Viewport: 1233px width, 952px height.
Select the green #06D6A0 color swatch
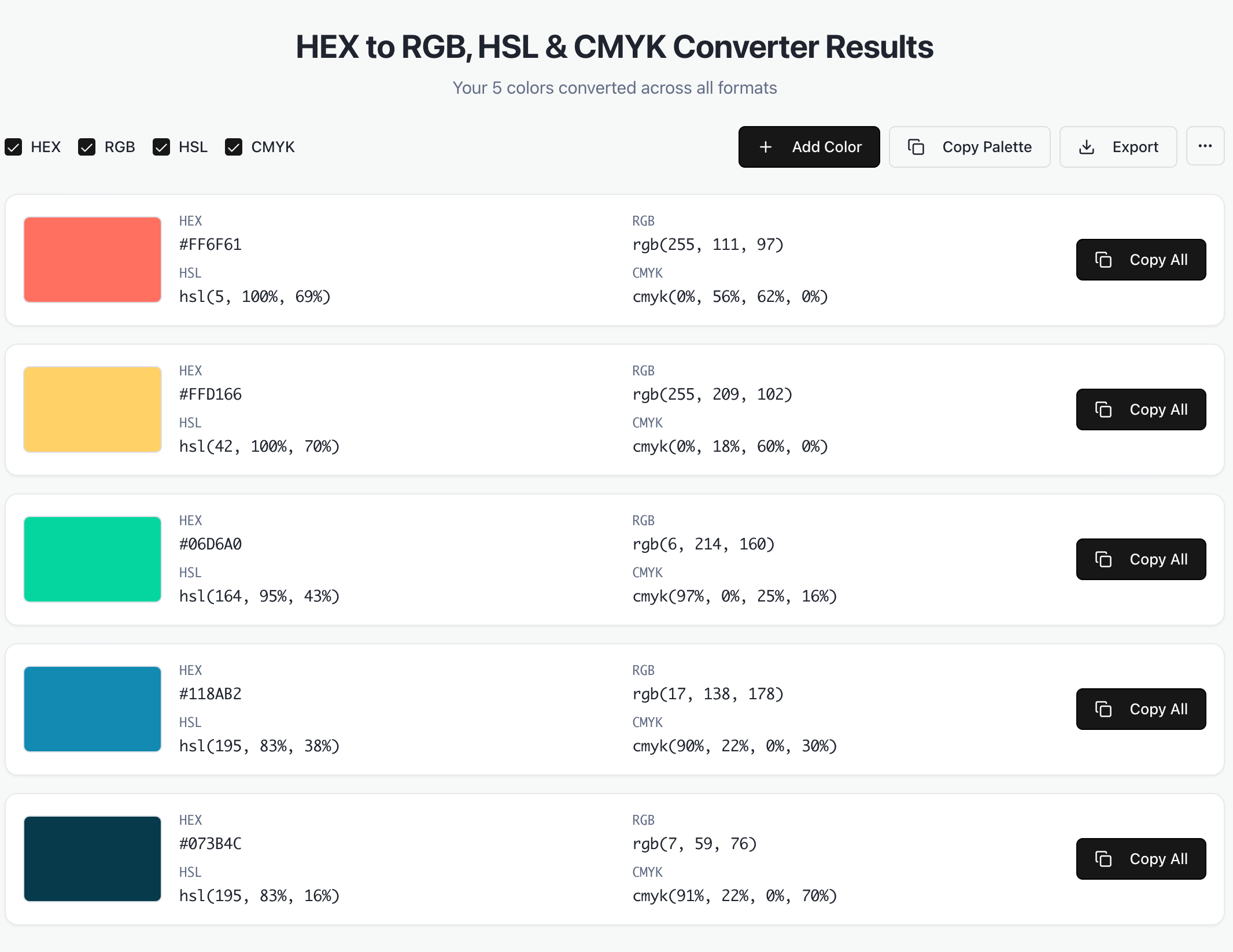93,559
